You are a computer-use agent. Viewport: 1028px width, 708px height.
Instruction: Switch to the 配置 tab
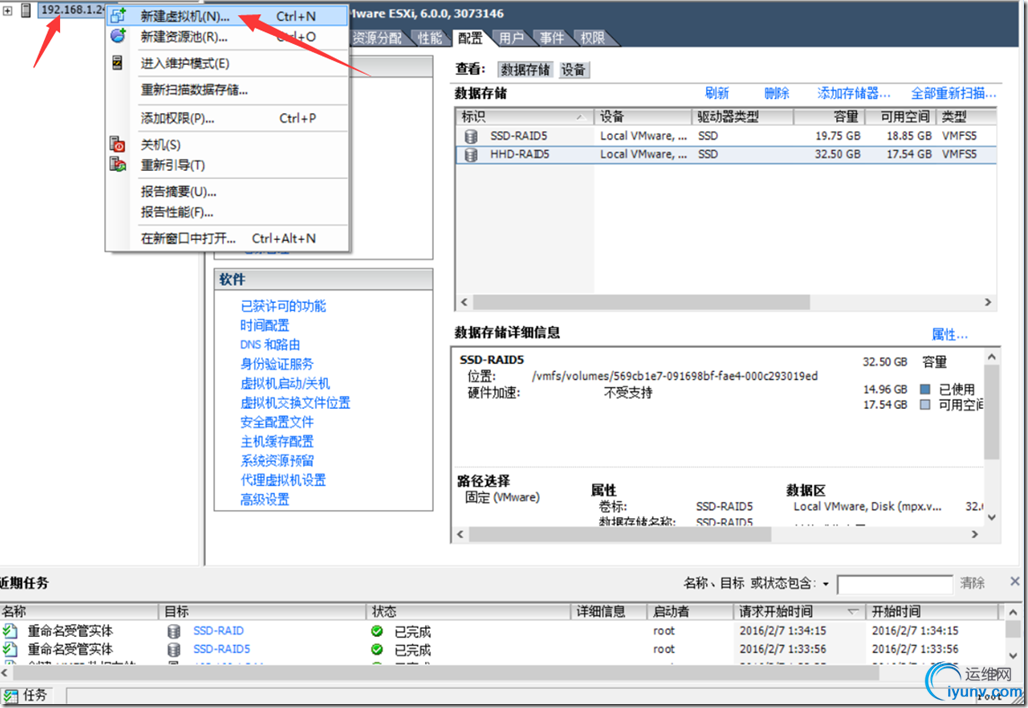point(470,38)
